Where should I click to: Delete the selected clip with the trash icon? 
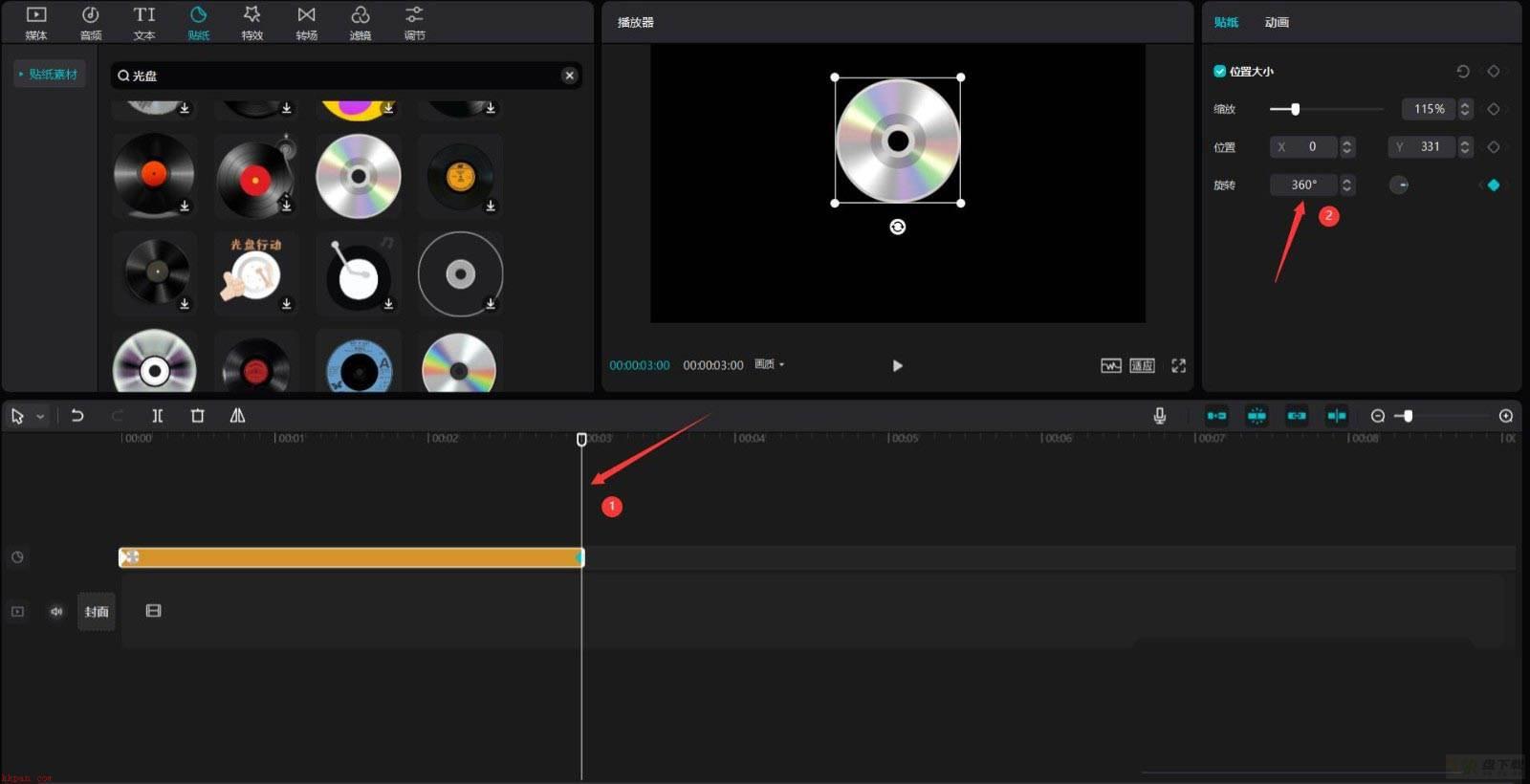pos(197,416)
